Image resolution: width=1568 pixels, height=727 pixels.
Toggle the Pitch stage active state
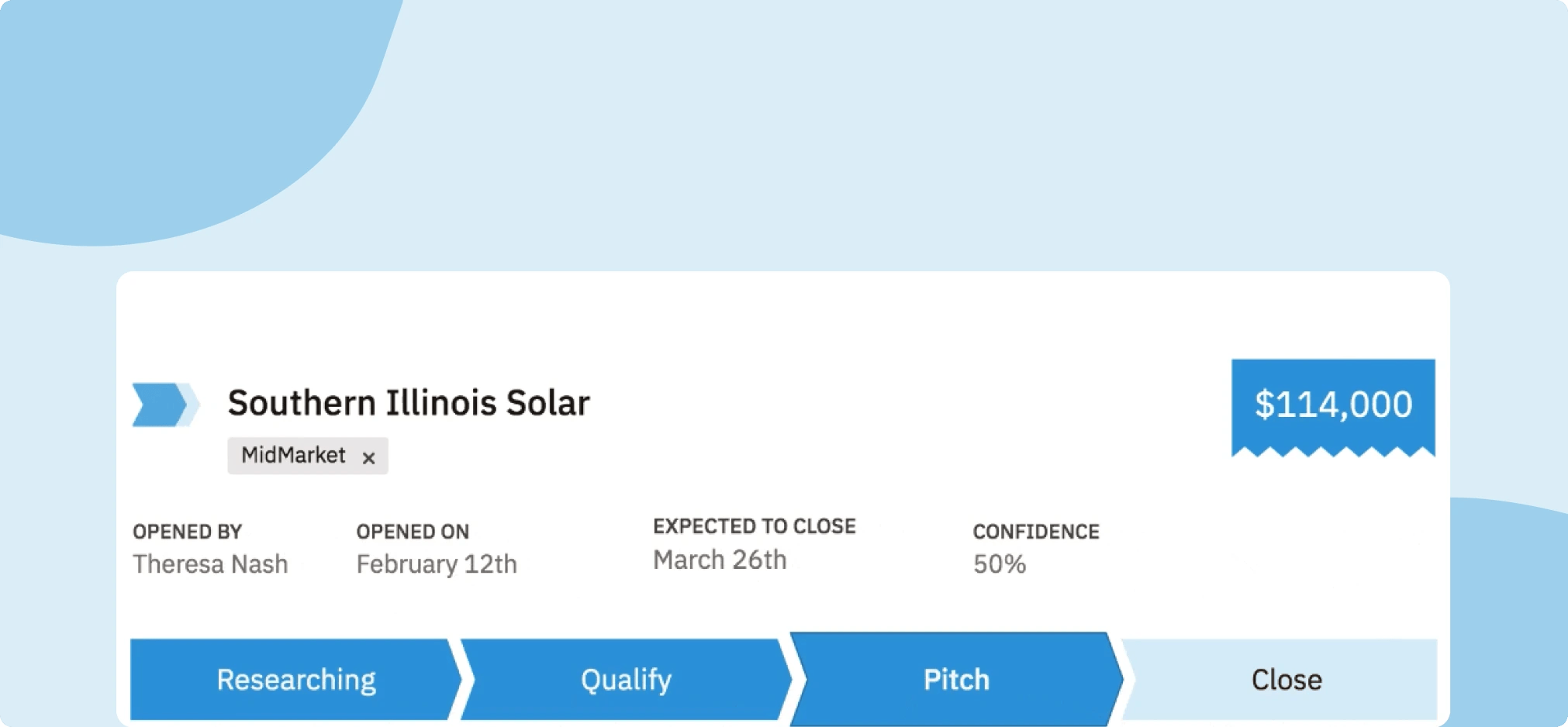(x=955, y=679)
